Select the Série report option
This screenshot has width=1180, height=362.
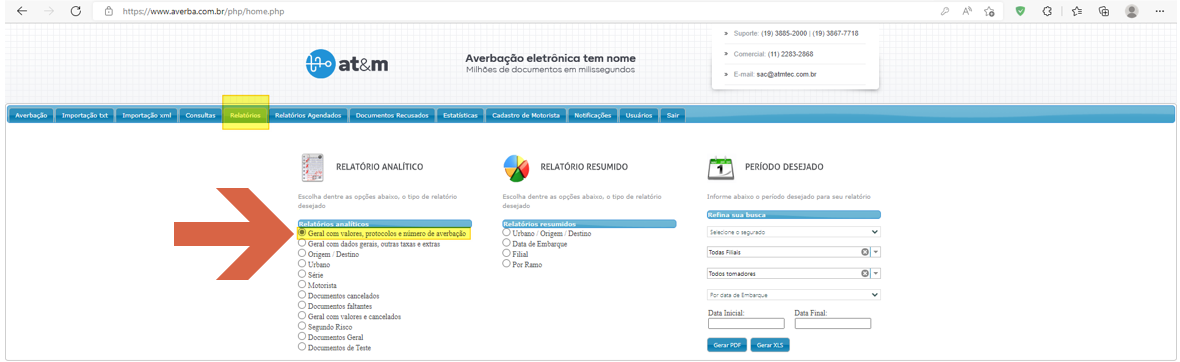coord(303,275)
